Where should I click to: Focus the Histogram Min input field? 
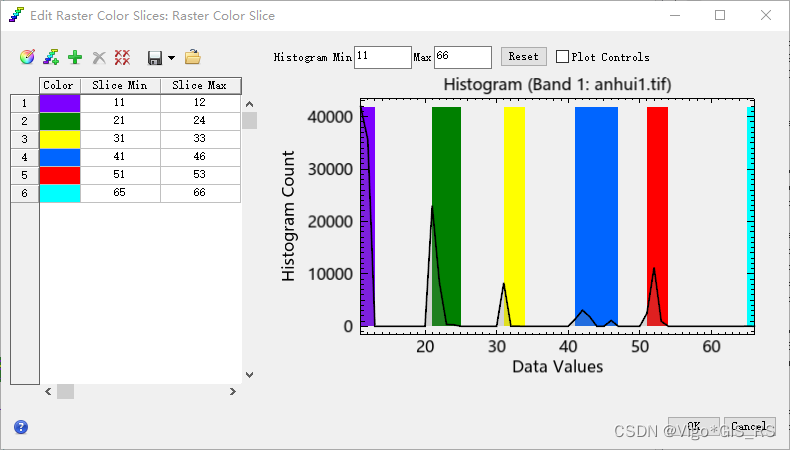tap(383, 57)
